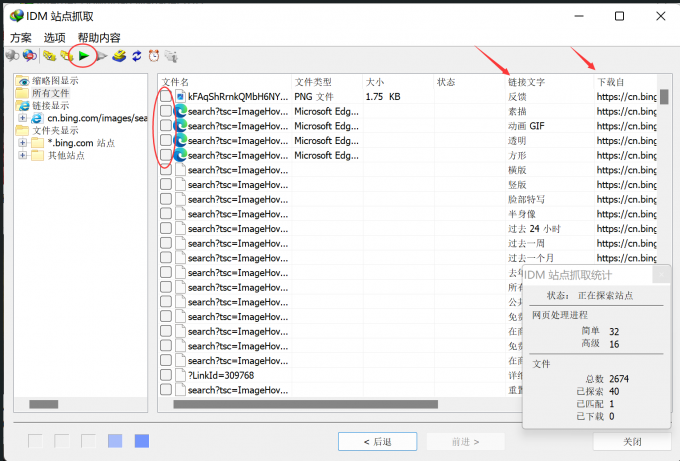Click the < 后退 button
This screenshot has width=680, height=461.
[377, 441]
